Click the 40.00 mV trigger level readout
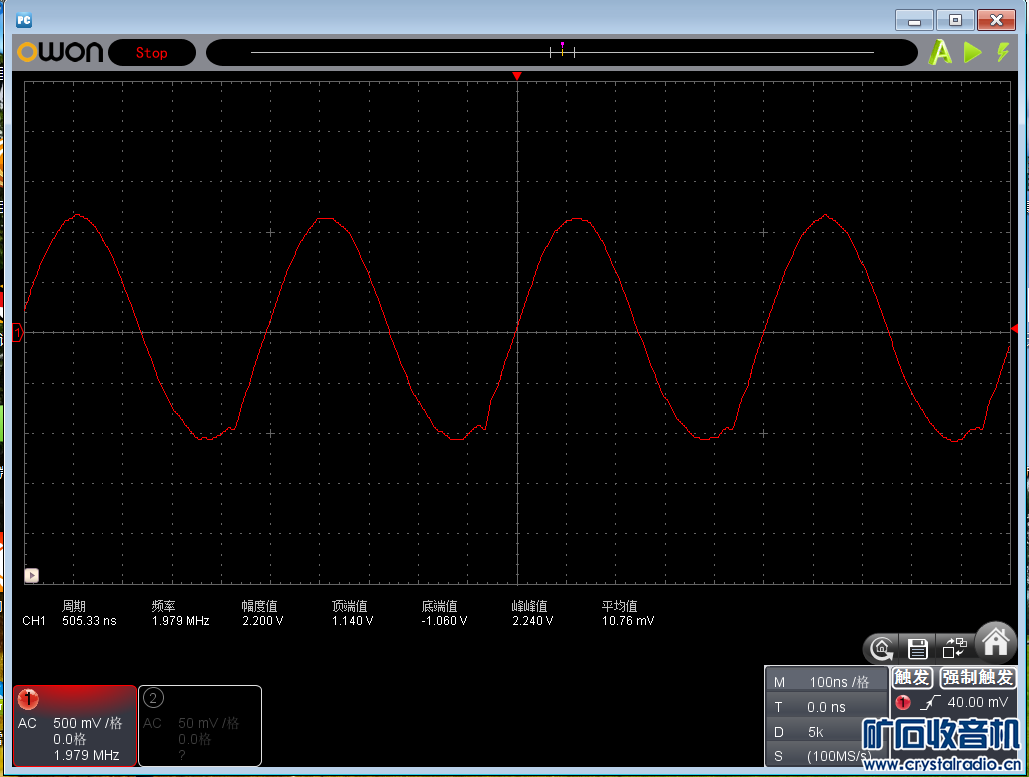 coord(977,703)
